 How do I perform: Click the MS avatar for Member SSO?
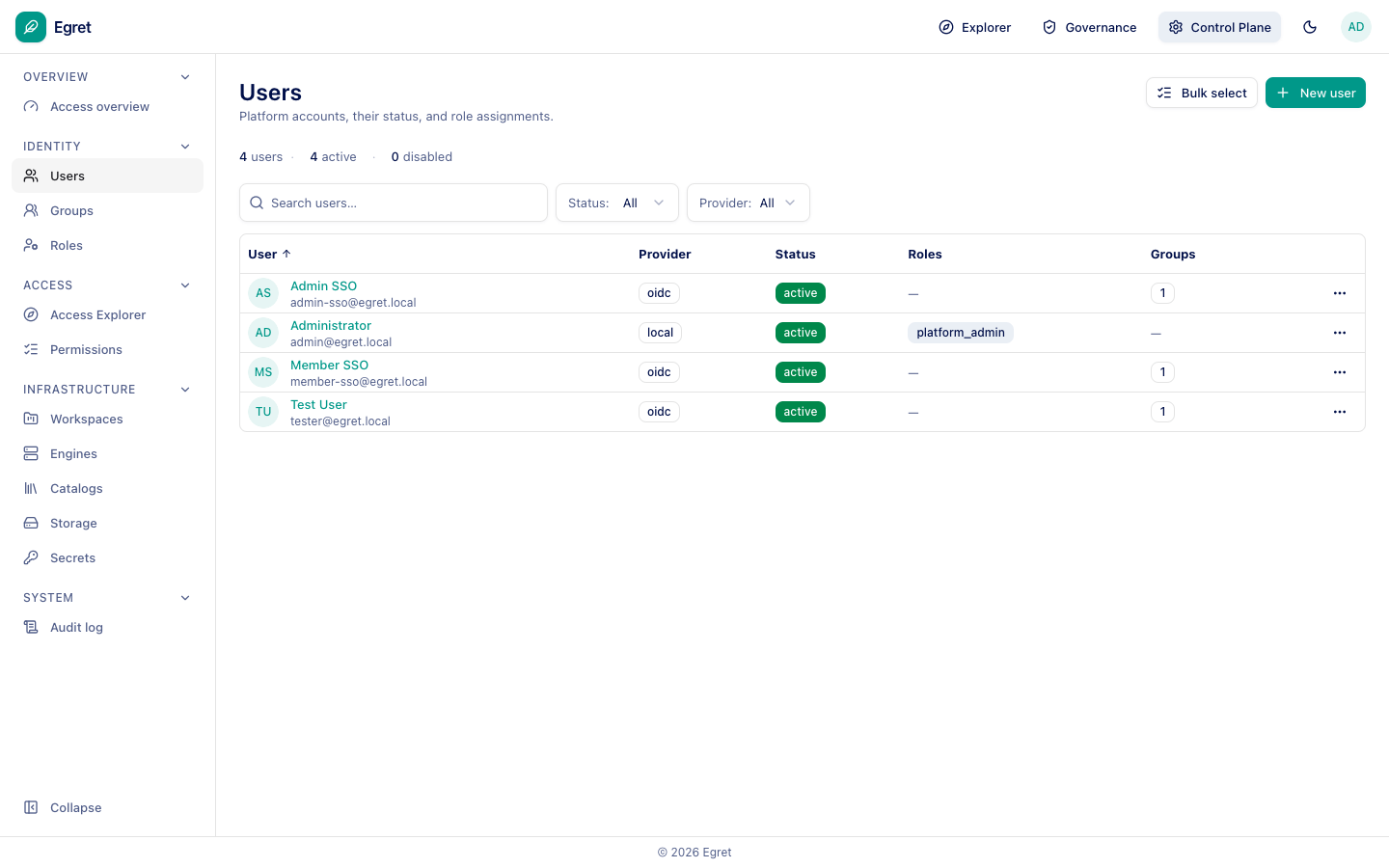pyautogui.click(x=263, y=372)
